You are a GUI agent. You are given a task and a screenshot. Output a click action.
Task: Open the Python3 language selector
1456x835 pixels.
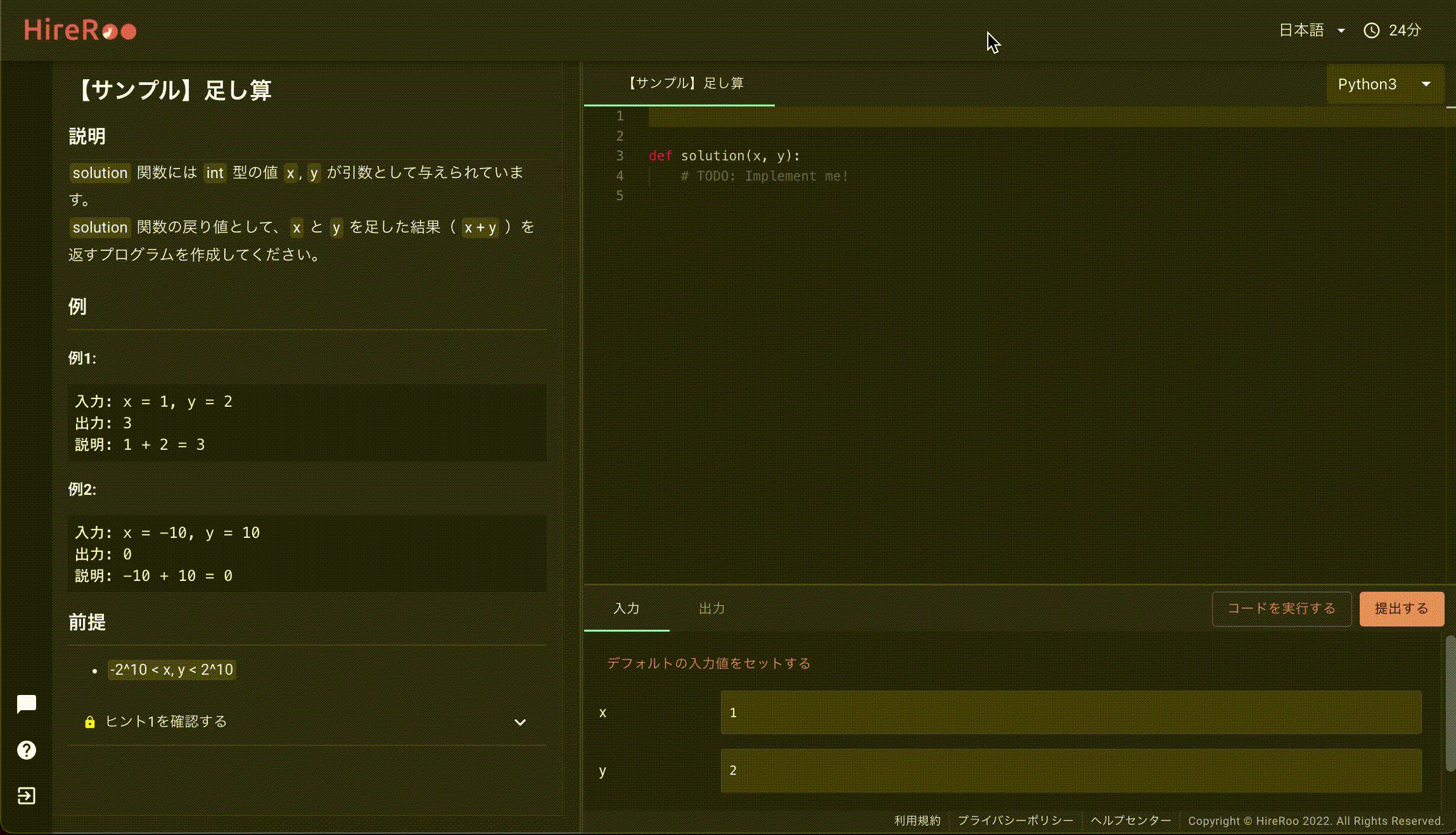(1384, 84)
